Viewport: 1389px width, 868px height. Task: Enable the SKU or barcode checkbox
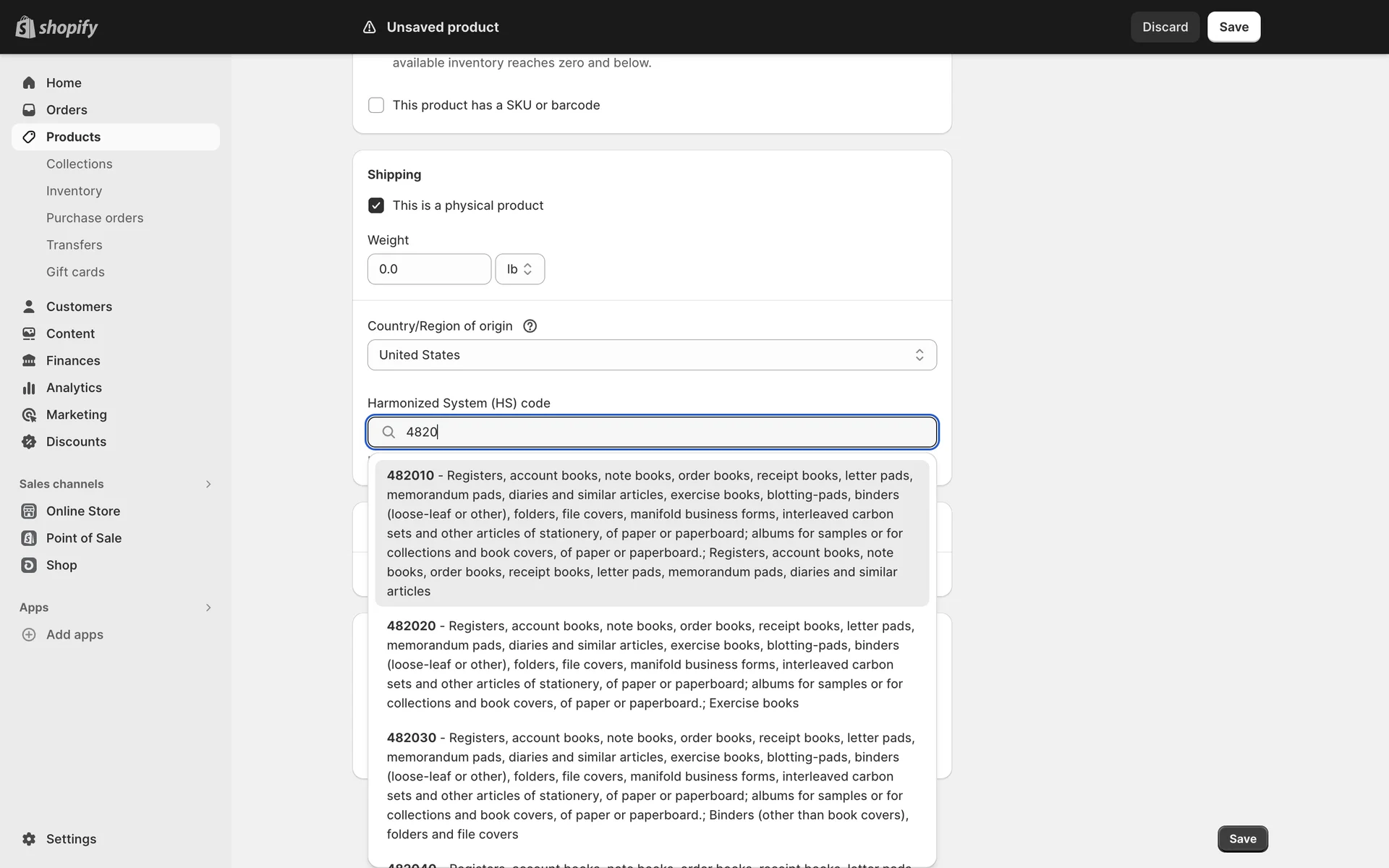(x=376, y=106)
